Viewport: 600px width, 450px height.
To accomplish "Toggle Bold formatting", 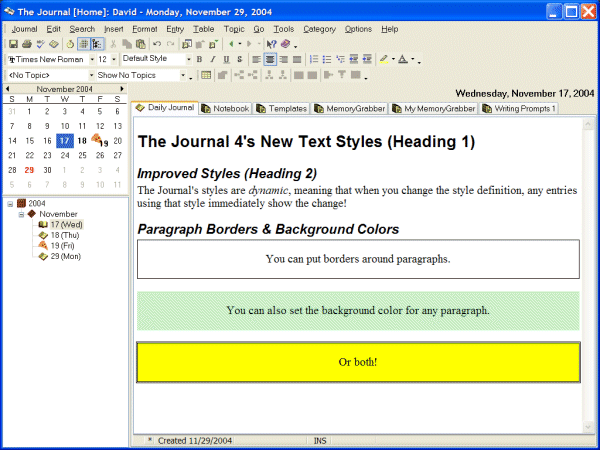I will point(199,60).
